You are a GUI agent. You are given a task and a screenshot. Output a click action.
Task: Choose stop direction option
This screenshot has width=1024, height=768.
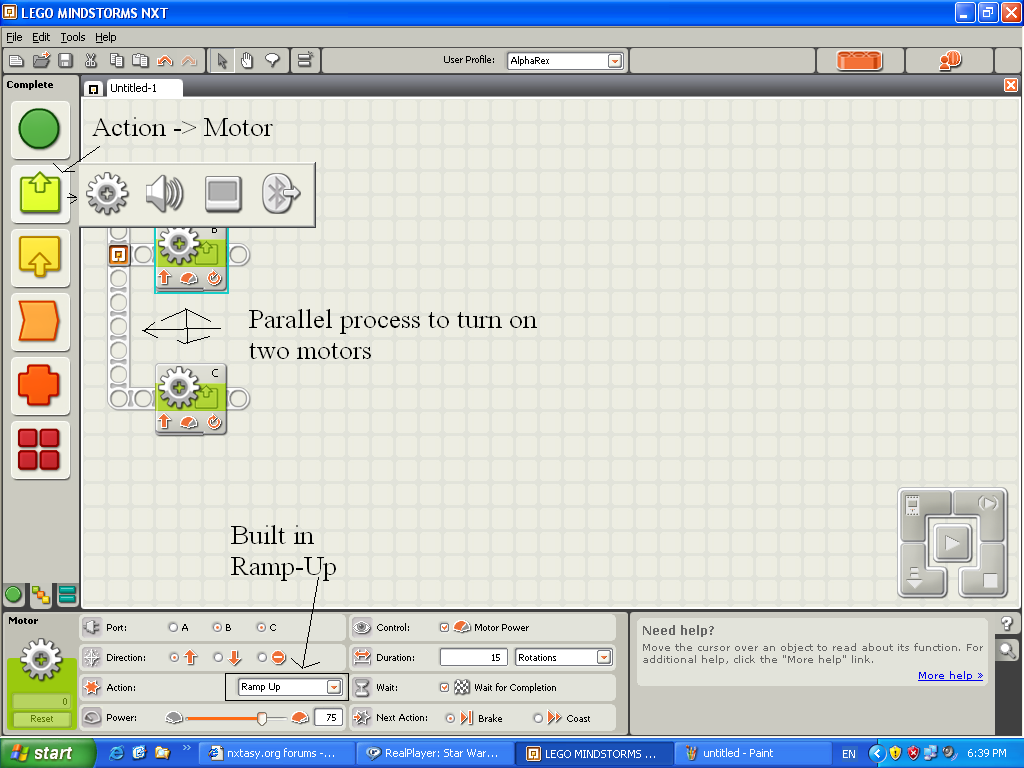[x=262, y=657]
